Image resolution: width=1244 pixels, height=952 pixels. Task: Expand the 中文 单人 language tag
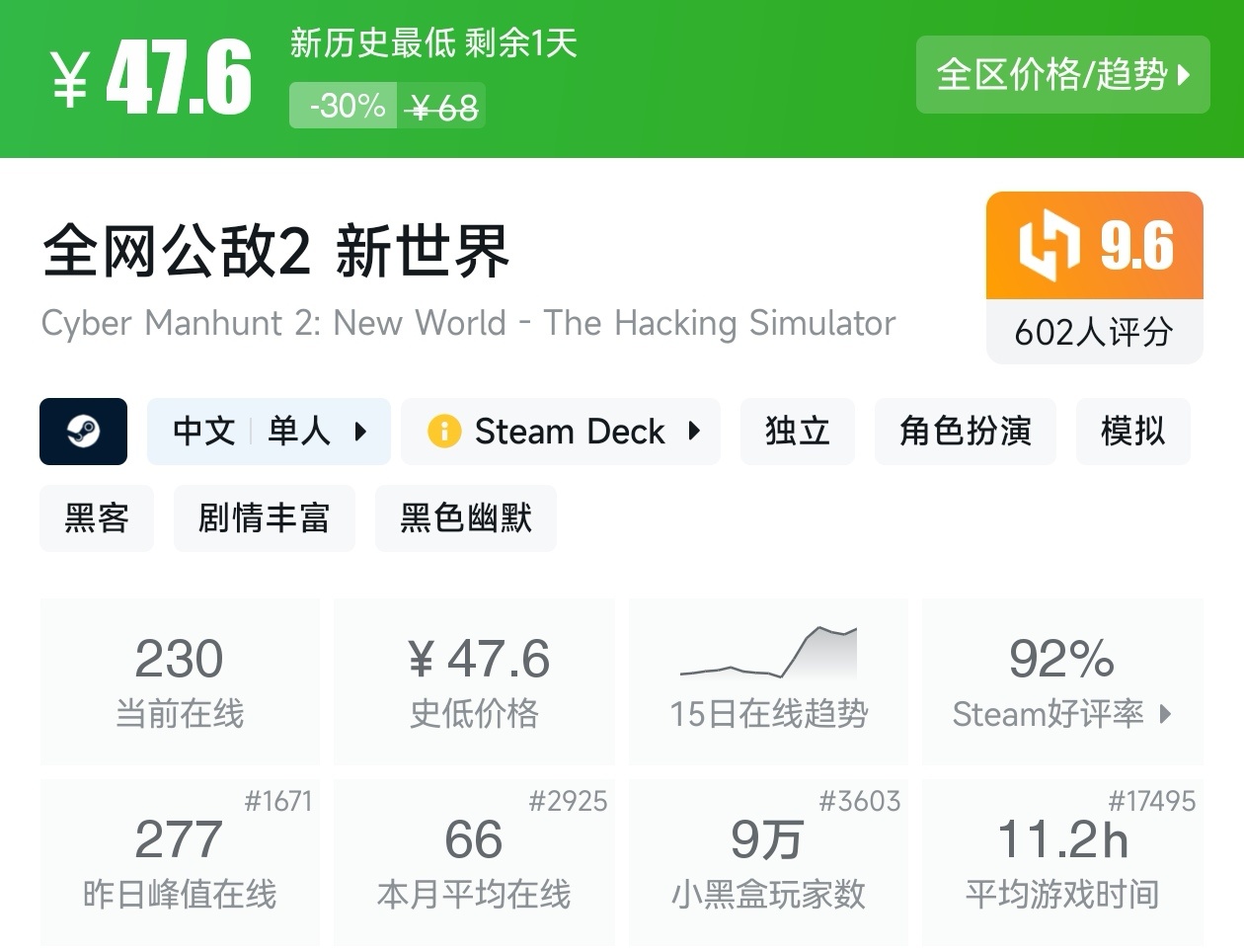coord(269,432)
